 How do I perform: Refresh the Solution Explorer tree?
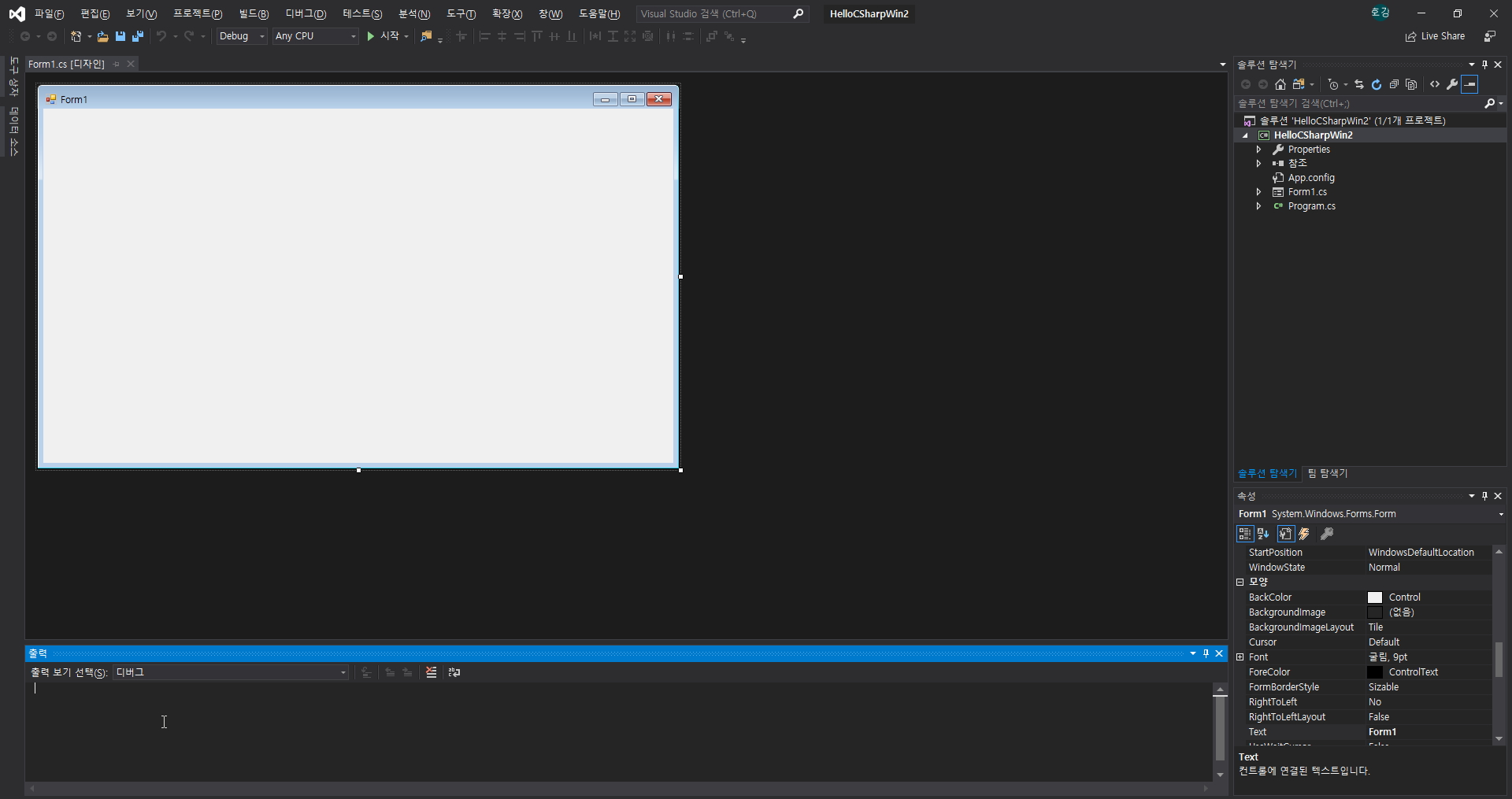coord(1377,84)
